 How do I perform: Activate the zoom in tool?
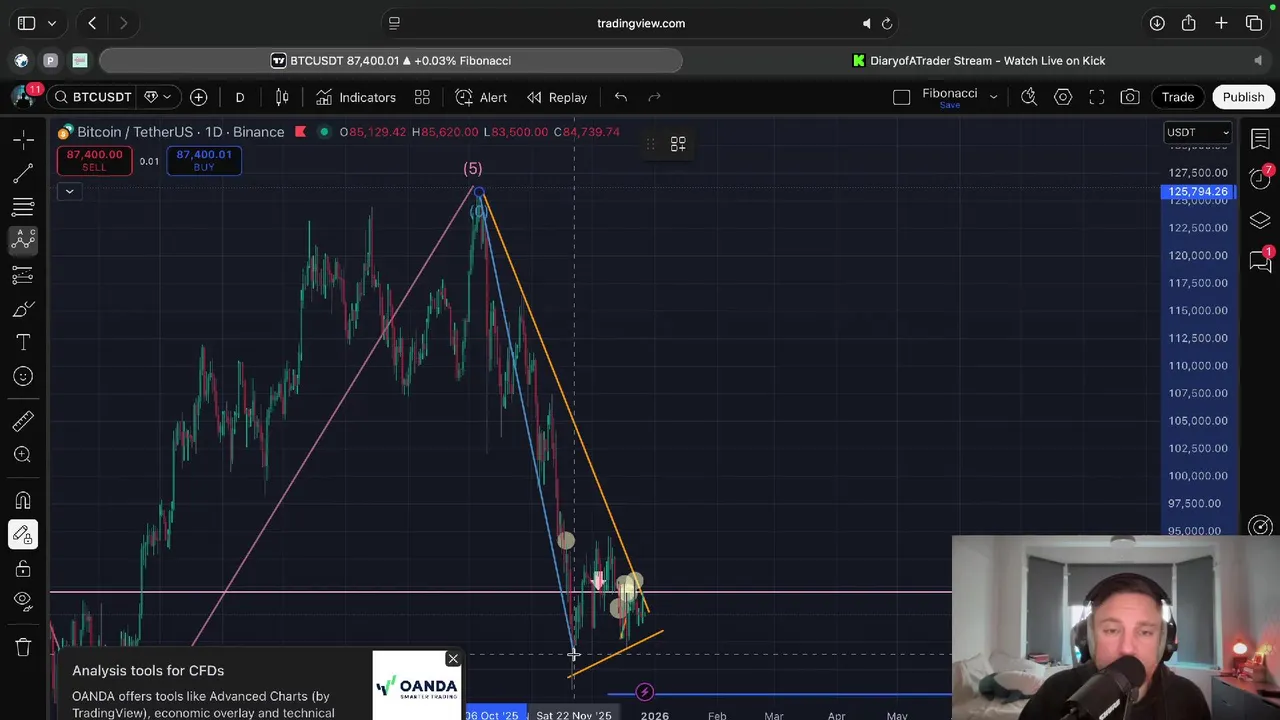(x=23, y=455)
